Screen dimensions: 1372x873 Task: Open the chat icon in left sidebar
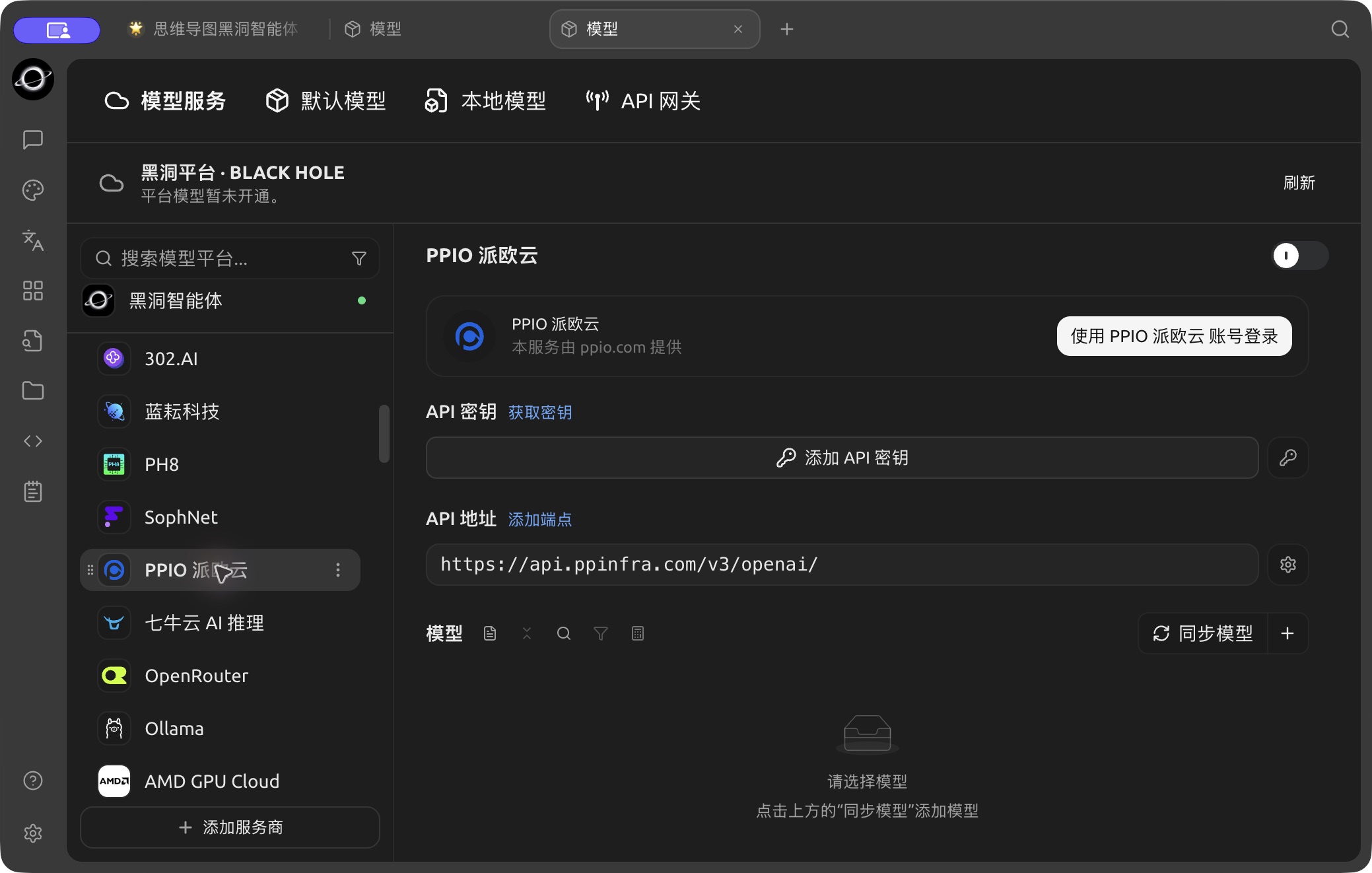[x=33, y=139]
